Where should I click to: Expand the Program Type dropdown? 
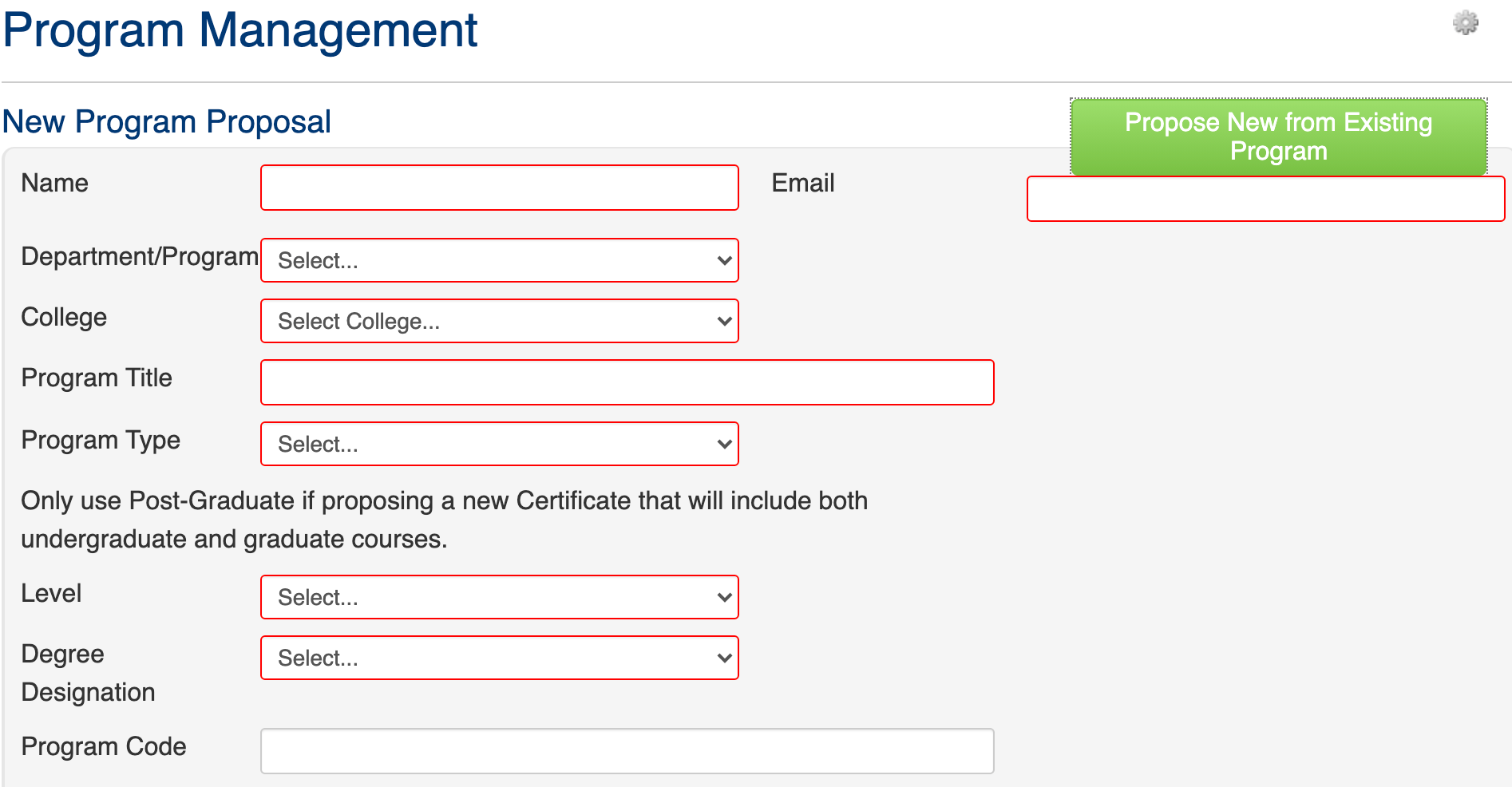[499, 444]
